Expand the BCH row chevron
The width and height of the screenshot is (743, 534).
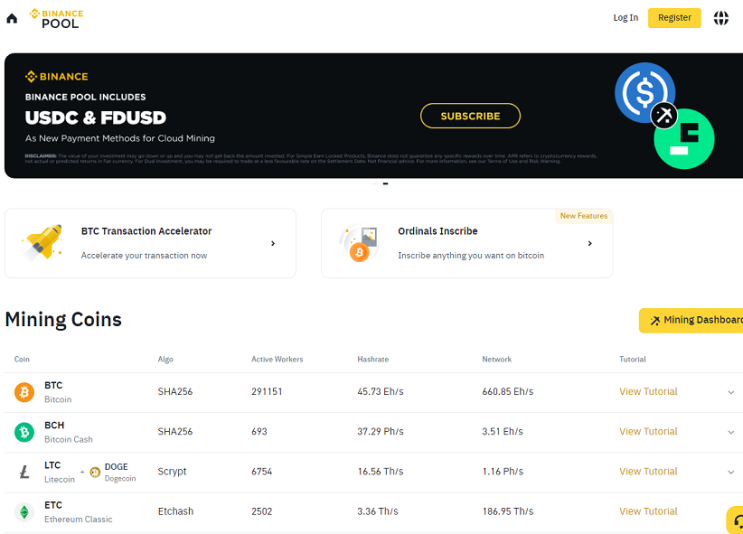(x=731, y=432)
